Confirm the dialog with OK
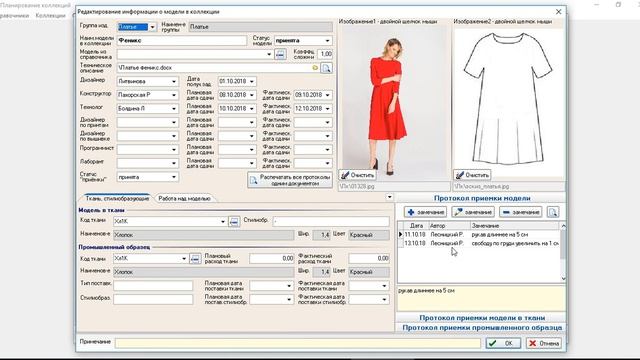Image resolution: width=640 pixels, height=360 pixels. [503, 343]
